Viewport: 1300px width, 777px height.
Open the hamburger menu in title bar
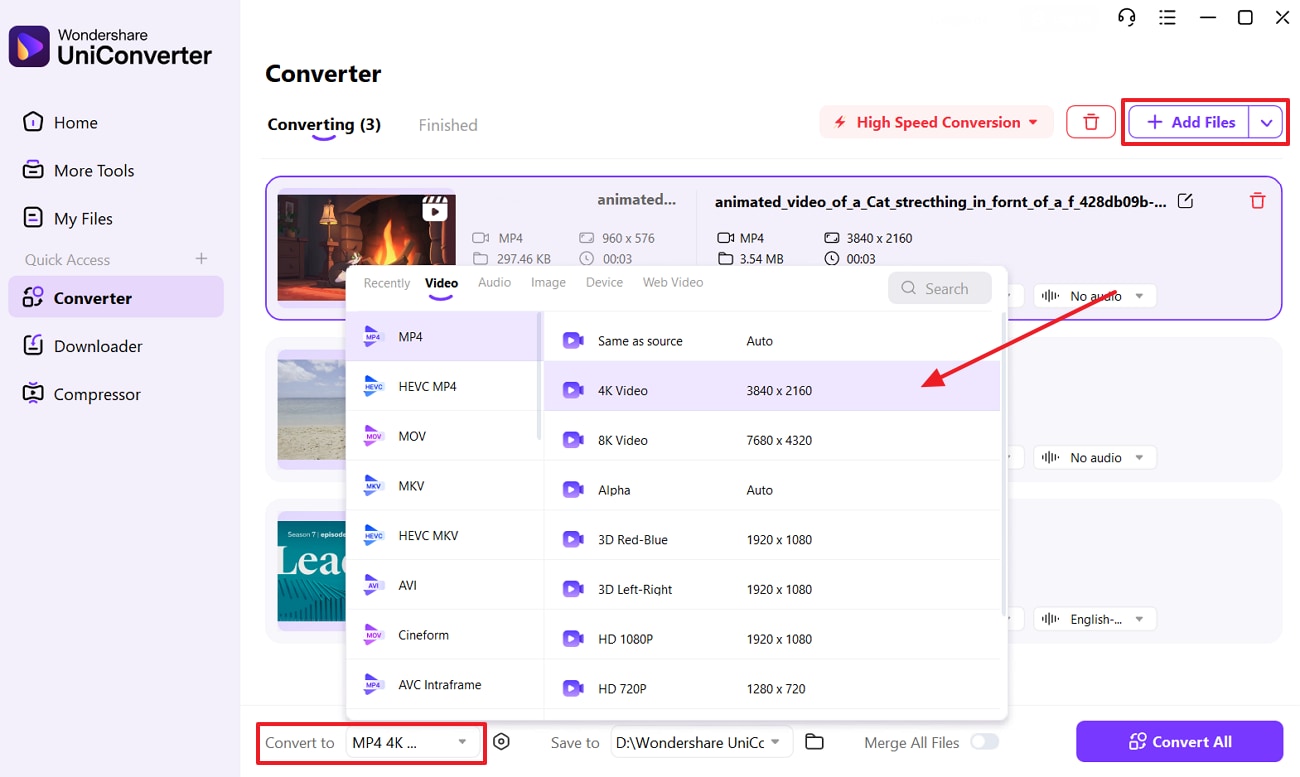click(x=1167, y=17)
